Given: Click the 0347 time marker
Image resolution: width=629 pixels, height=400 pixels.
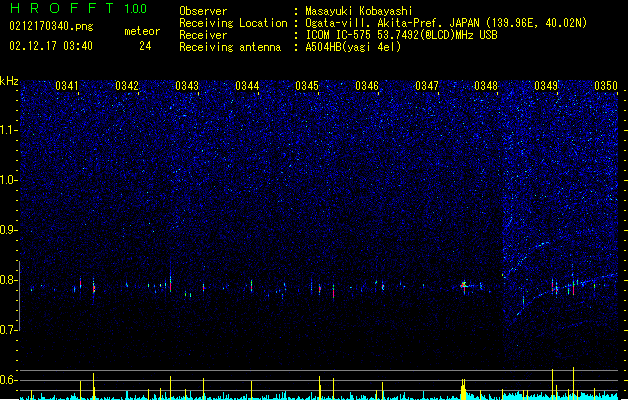Looking at the screenshot, I should (427, 86).
